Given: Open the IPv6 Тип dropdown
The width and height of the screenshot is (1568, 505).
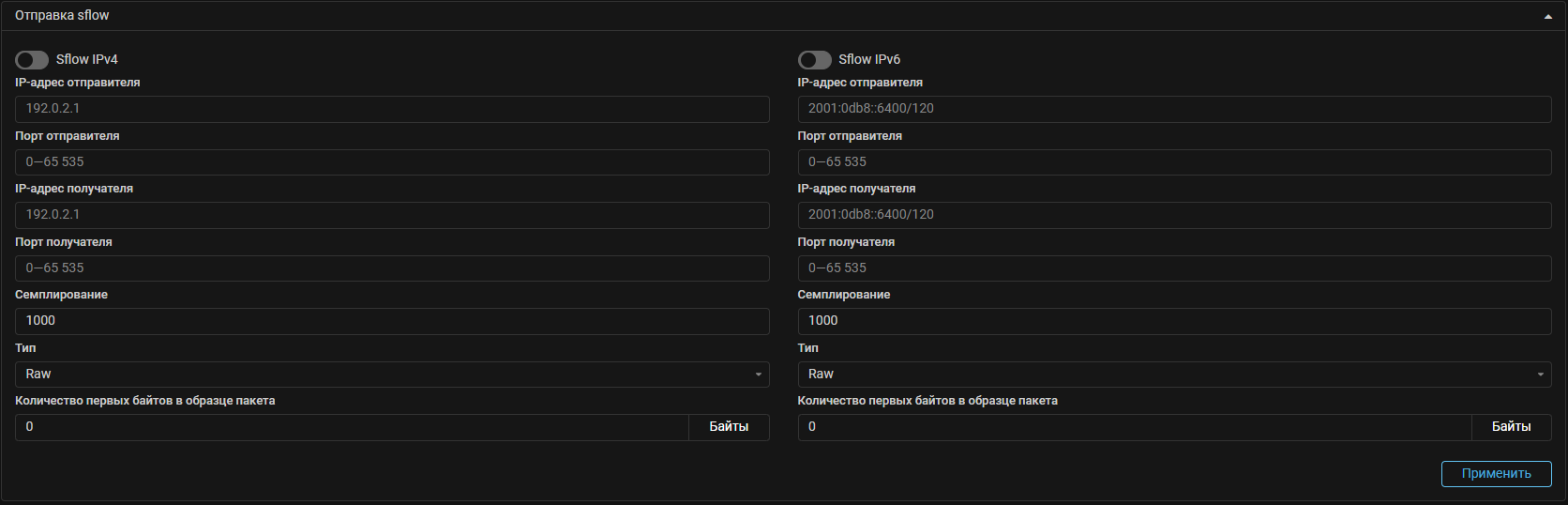Looking at the screenshot, I should (x=1174, y=375).
